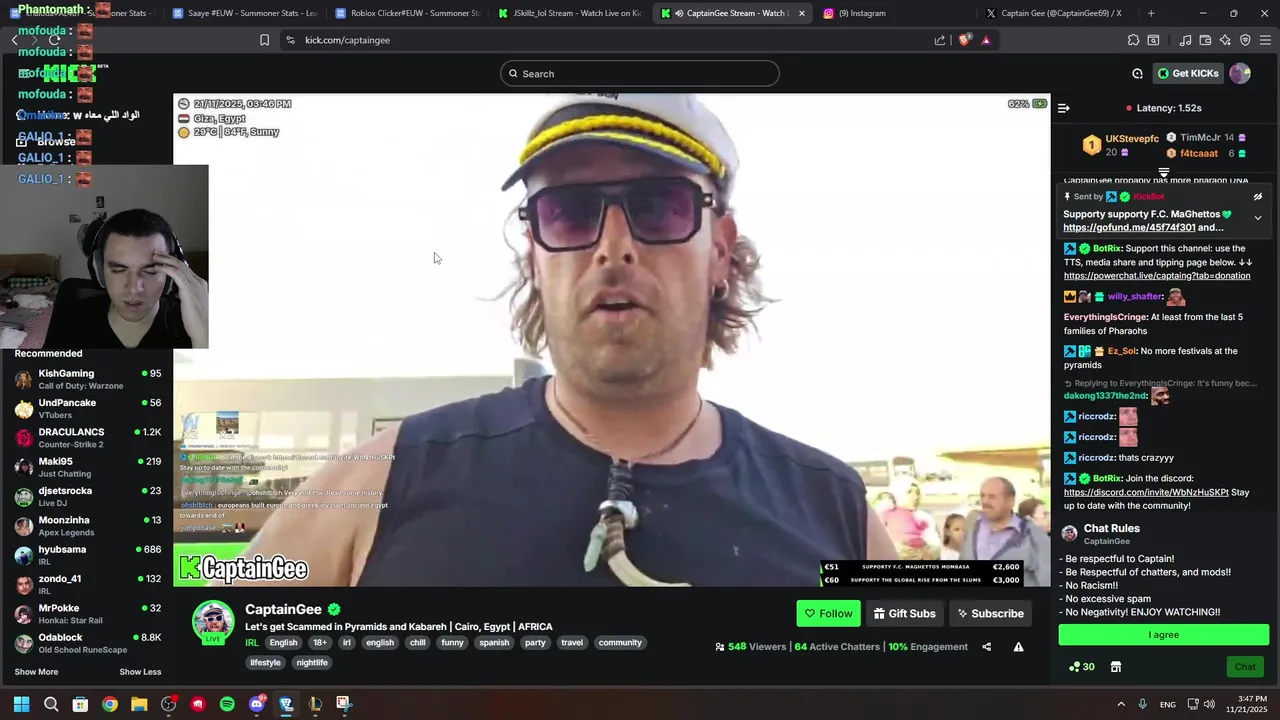Viewport: 1280px width, 720px height.
Task: Collapse the chat panel with the arrow icon
Action: pyautogui.click(x=1064, y=108)
